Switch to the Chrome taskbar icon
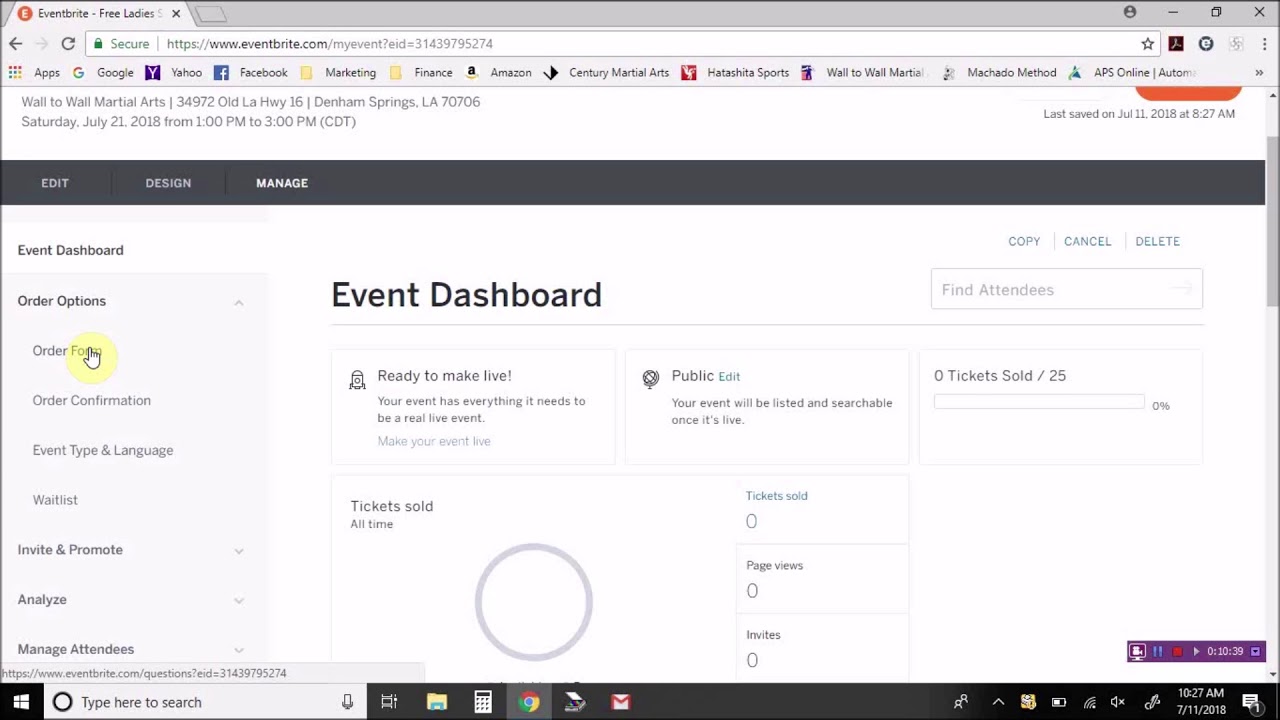Image resolution: width=1280 pixels, height=720 pixels. pyautogui.click(x=529, y=702)
